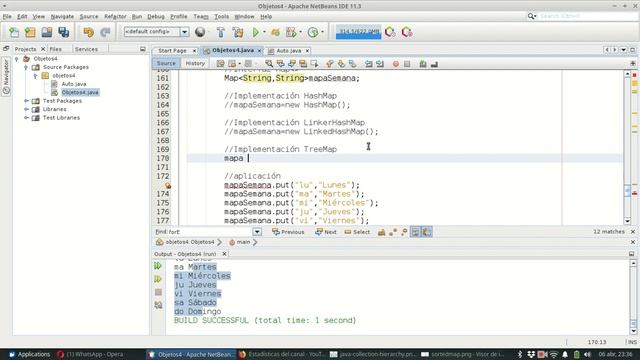
Task: Click the Shift Line Right editor icon
Action: (380, 64)
